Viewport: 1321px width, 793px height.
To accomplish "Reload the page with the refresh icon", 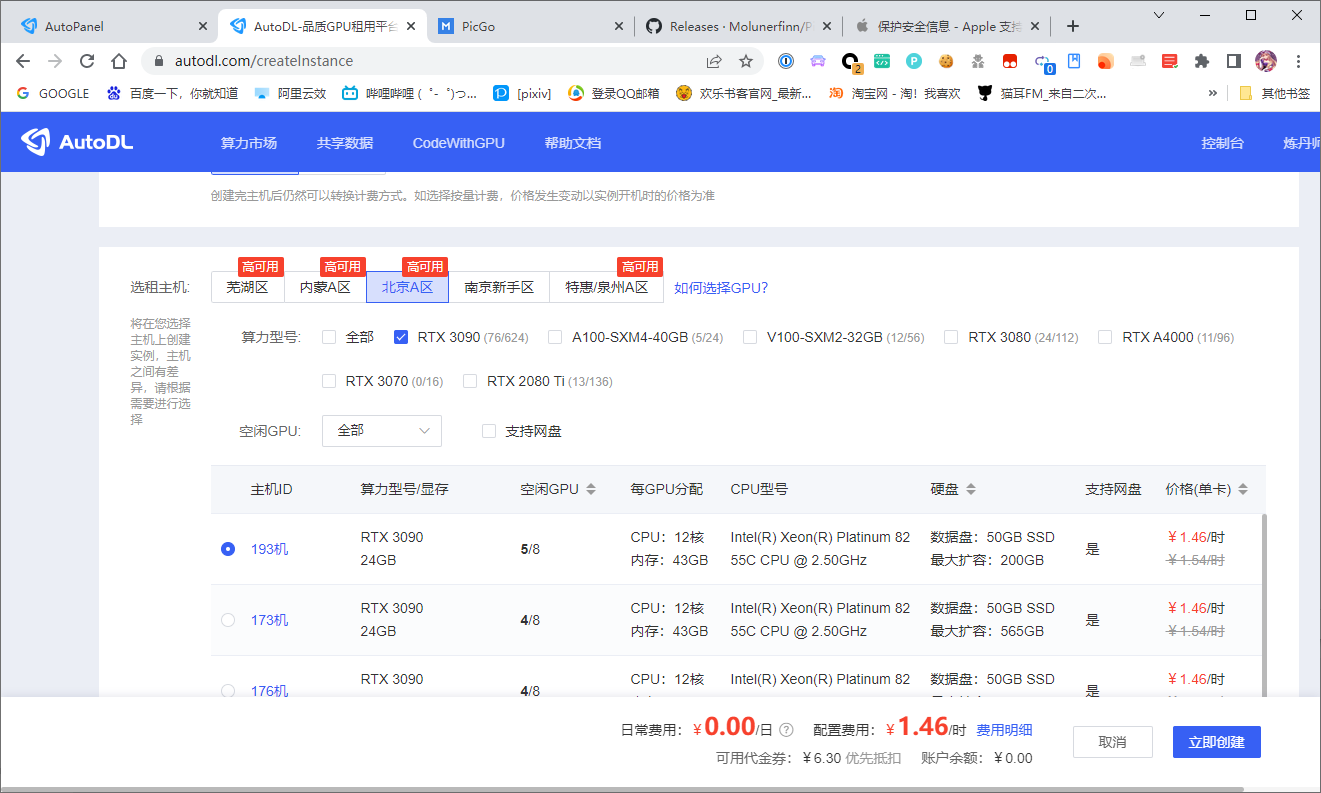I will (x=87, y=61).
